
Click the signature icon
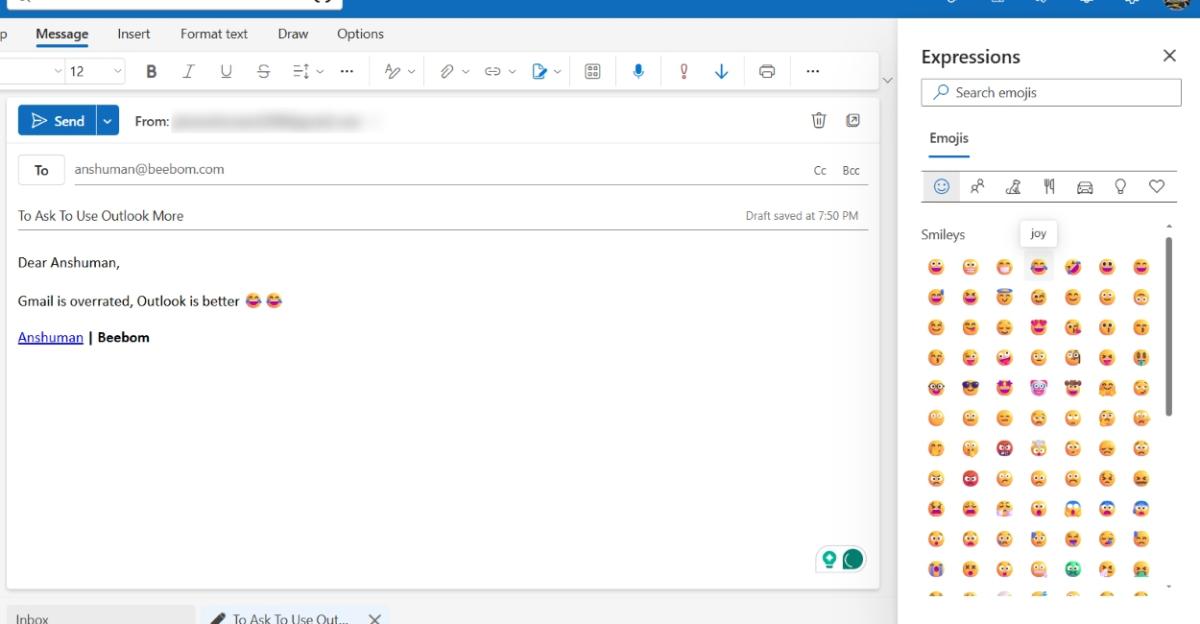click(x=540, y=71)
